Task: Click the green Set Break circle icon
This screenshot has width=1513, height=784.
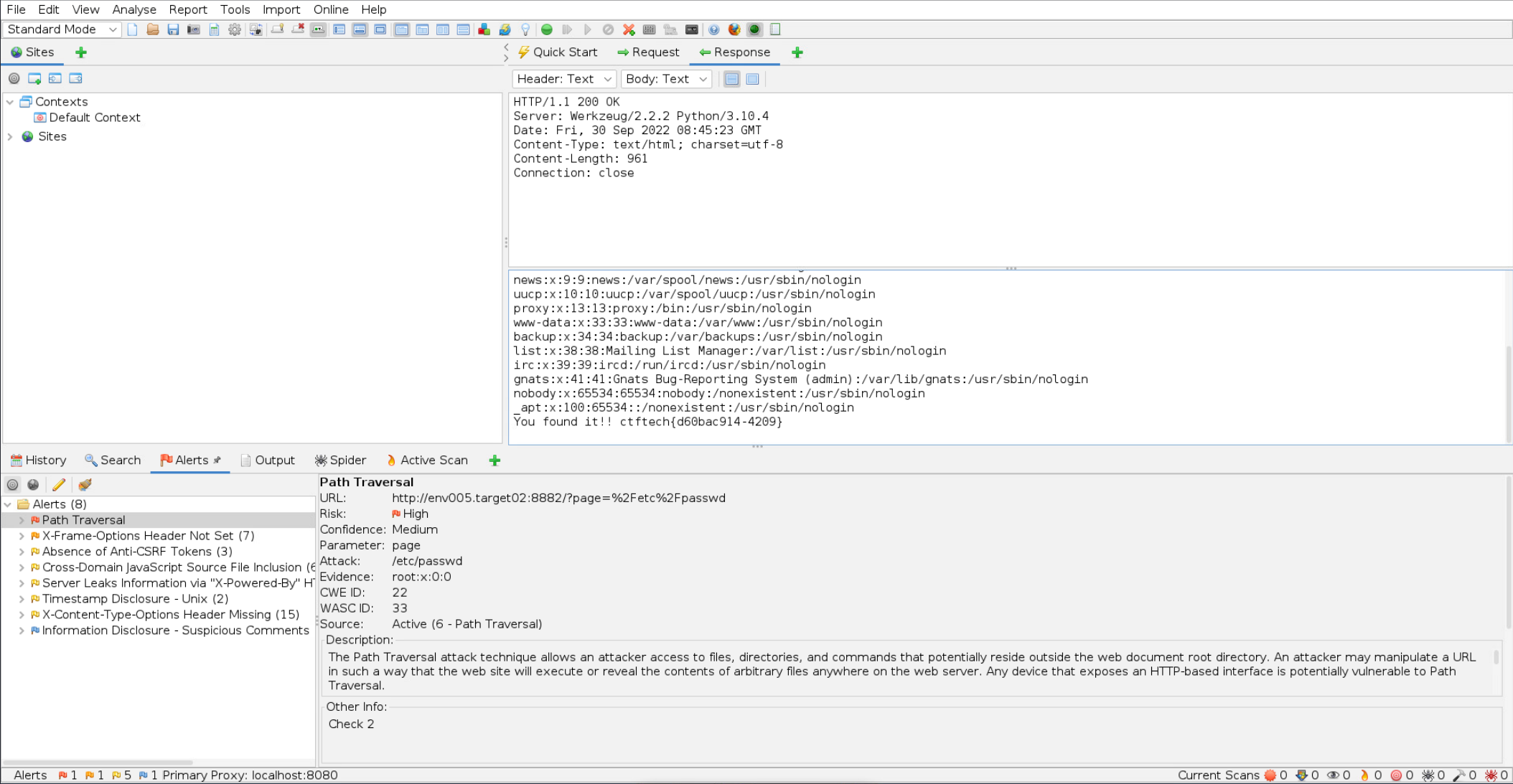Action: point(547,29)
